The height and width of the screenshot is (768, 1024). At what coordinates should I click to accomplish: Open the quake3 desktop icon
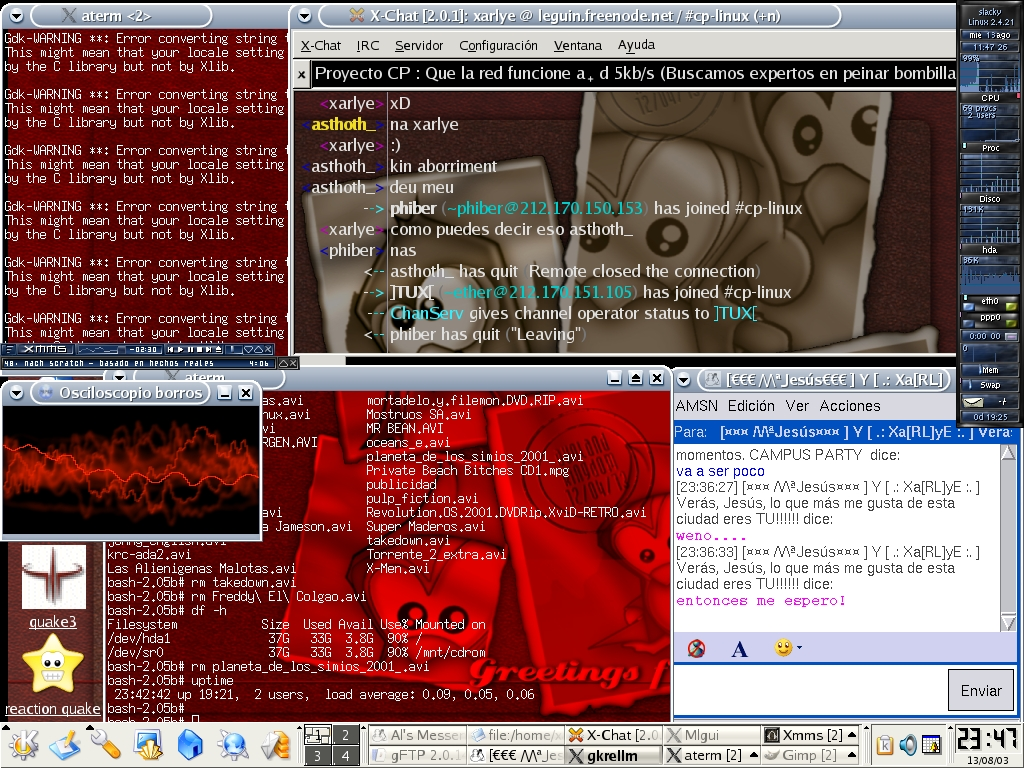point(53,578)
